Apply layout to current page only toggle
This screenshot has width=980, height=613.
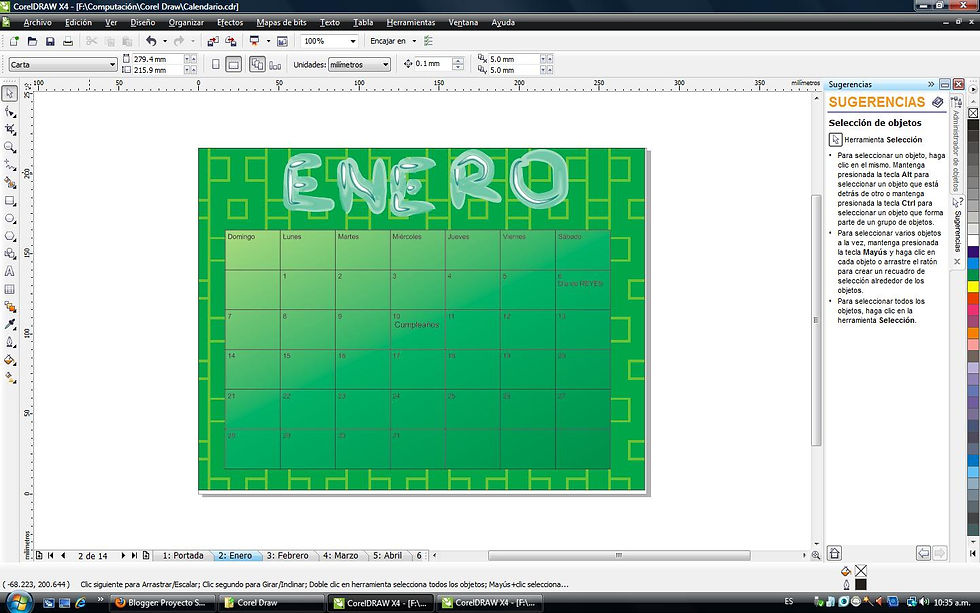[x=275, y=64]
